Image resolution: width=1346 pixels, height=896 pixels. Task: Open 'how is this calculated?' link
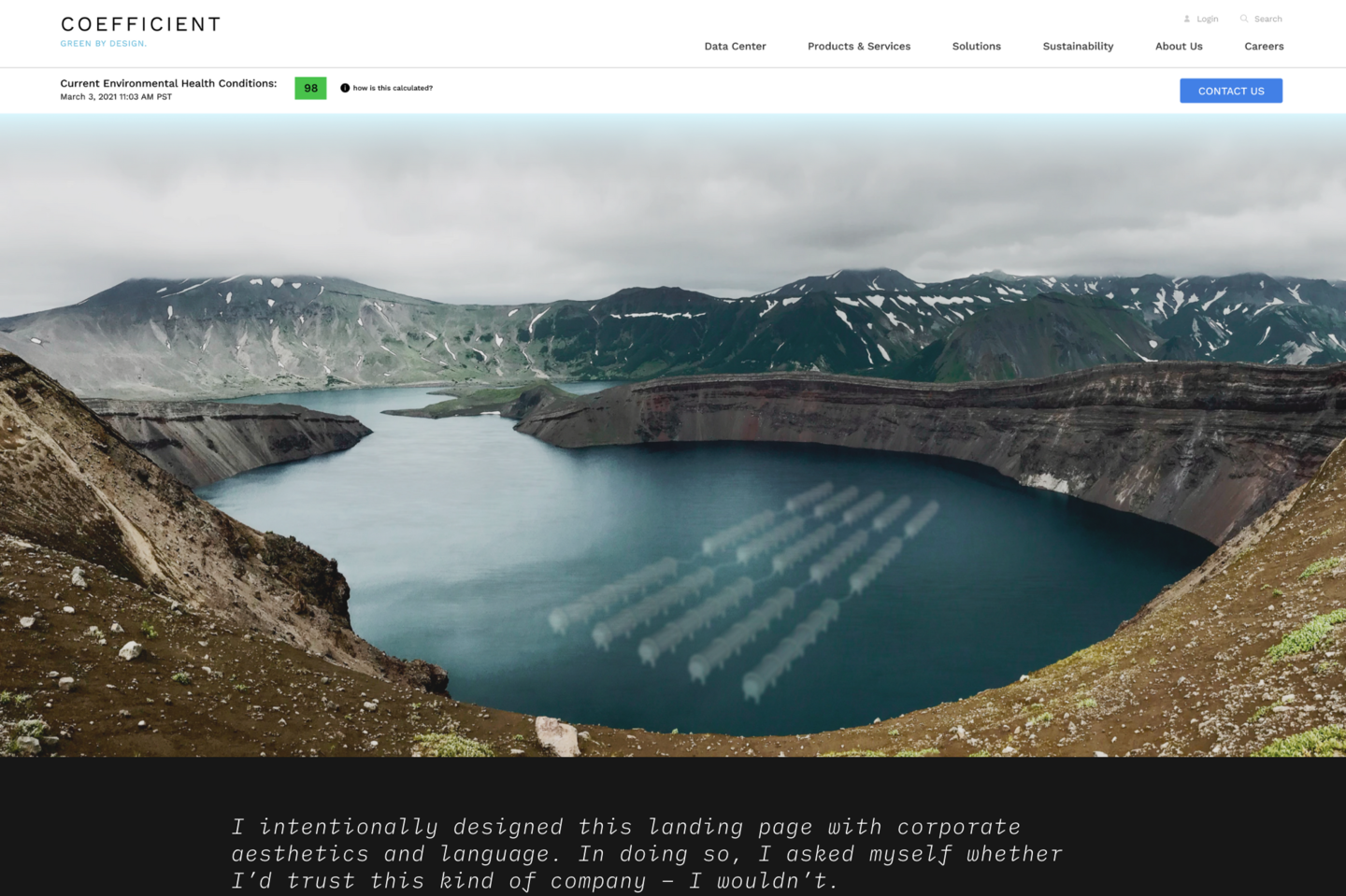(393, 88)
